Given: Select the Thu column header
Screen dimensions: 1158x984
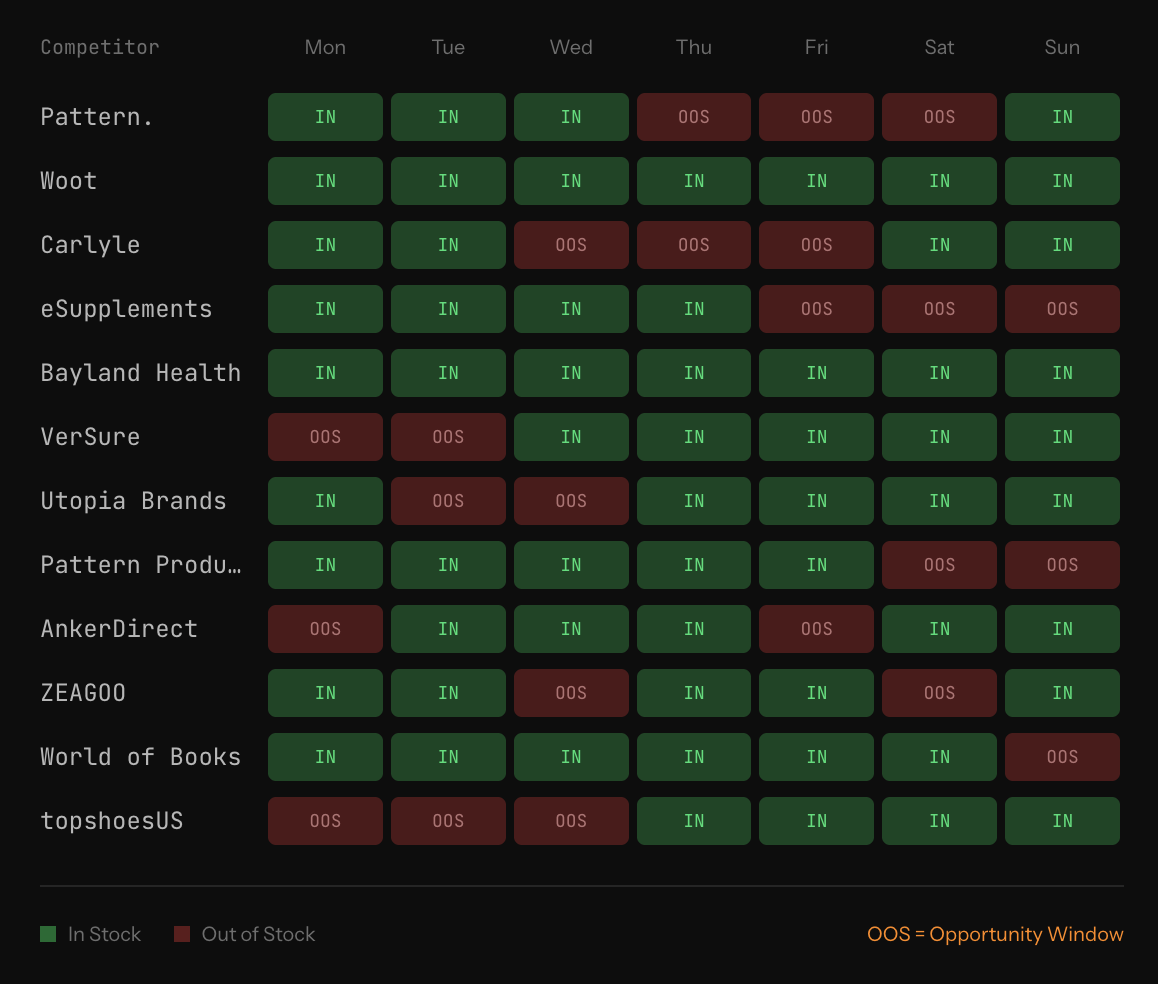Looking at the screenshot, I should point(693,47).
